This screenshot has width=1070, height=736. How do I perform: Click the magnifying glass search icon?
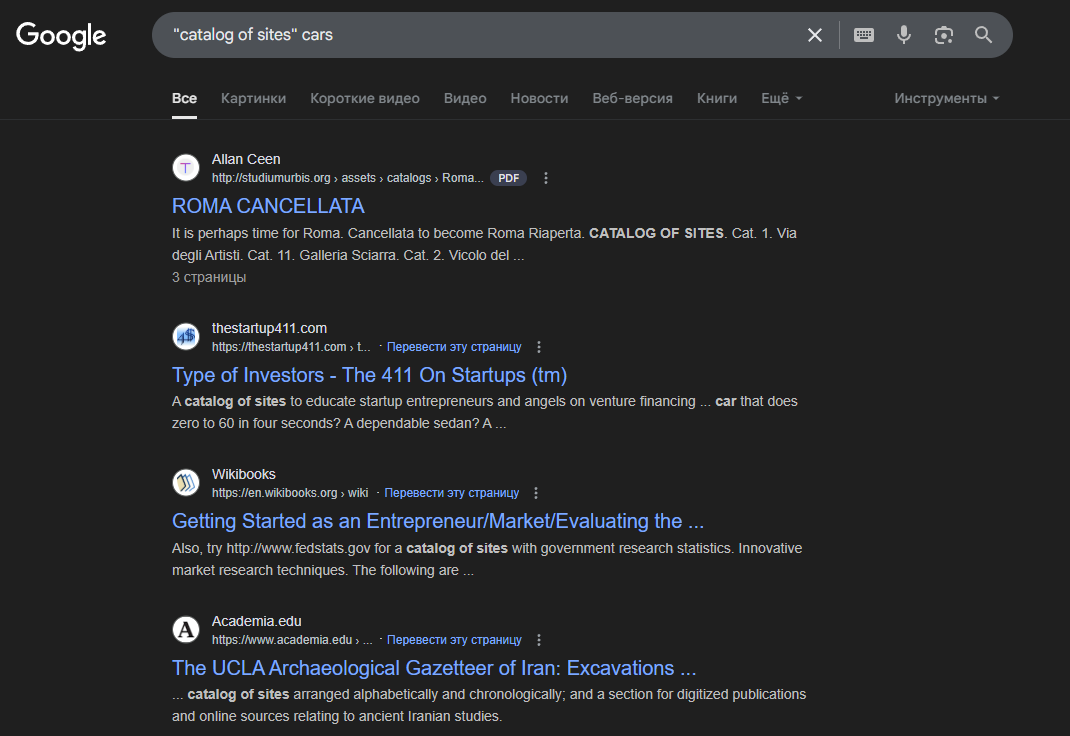point(983,35)
